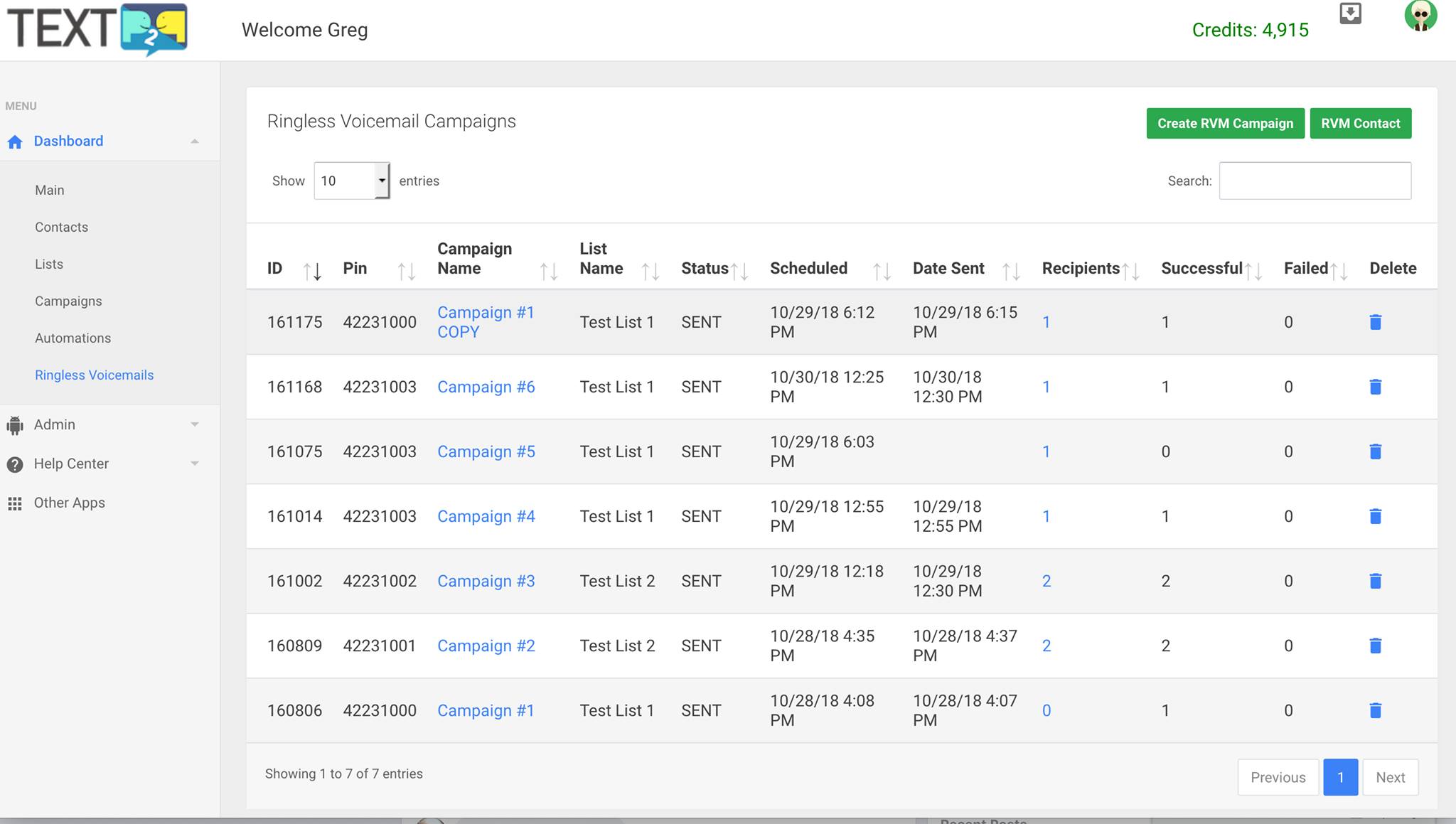Delete row 160806 with the trash icon
The width and height of the screenshot is (1456, 824).
pyautogui.click(x=1375, y=710)
